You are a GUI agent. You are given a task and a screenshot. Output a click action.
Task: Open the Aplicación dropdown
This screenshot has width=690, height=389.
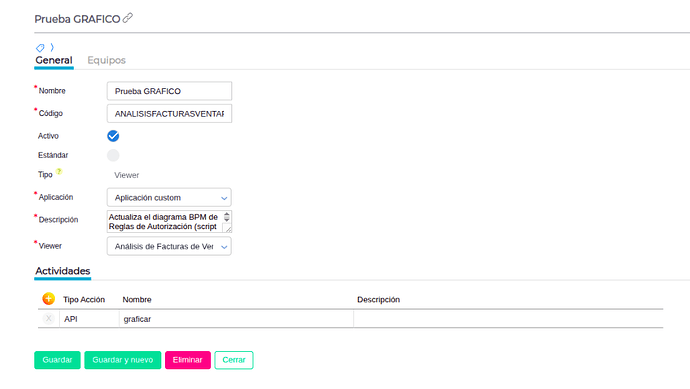[x=169, y=198]
